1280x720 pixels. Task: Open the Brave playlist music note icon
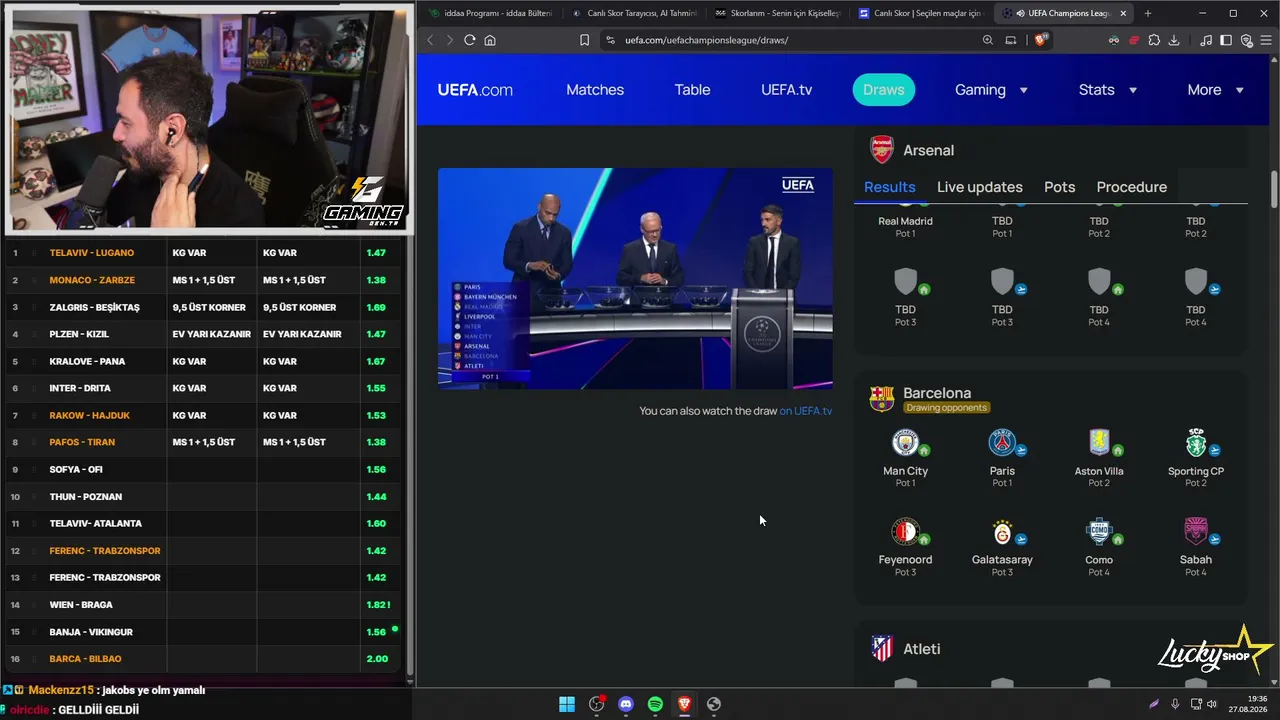tap(1207, 40)
